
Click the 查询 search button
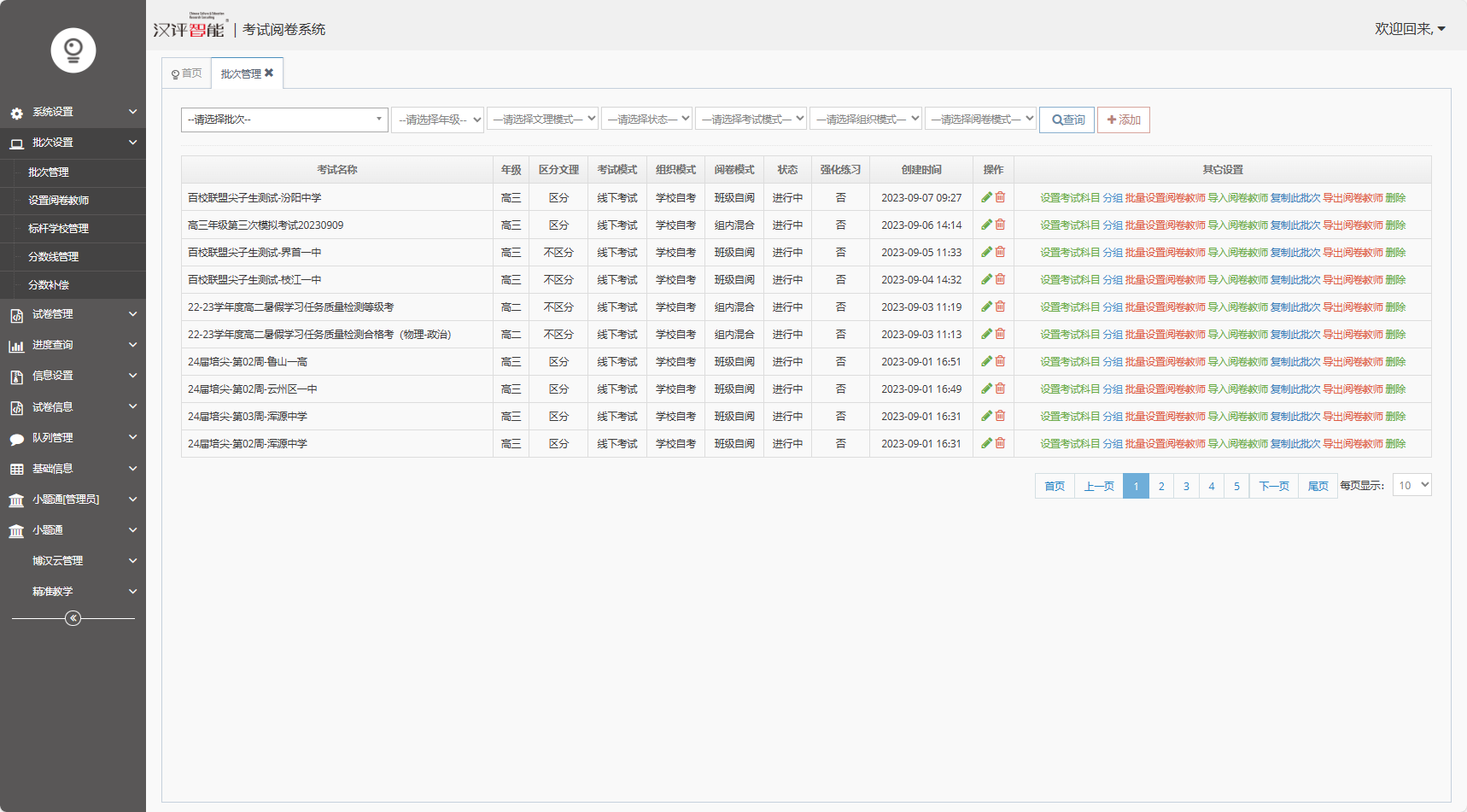pos(1067,120)
